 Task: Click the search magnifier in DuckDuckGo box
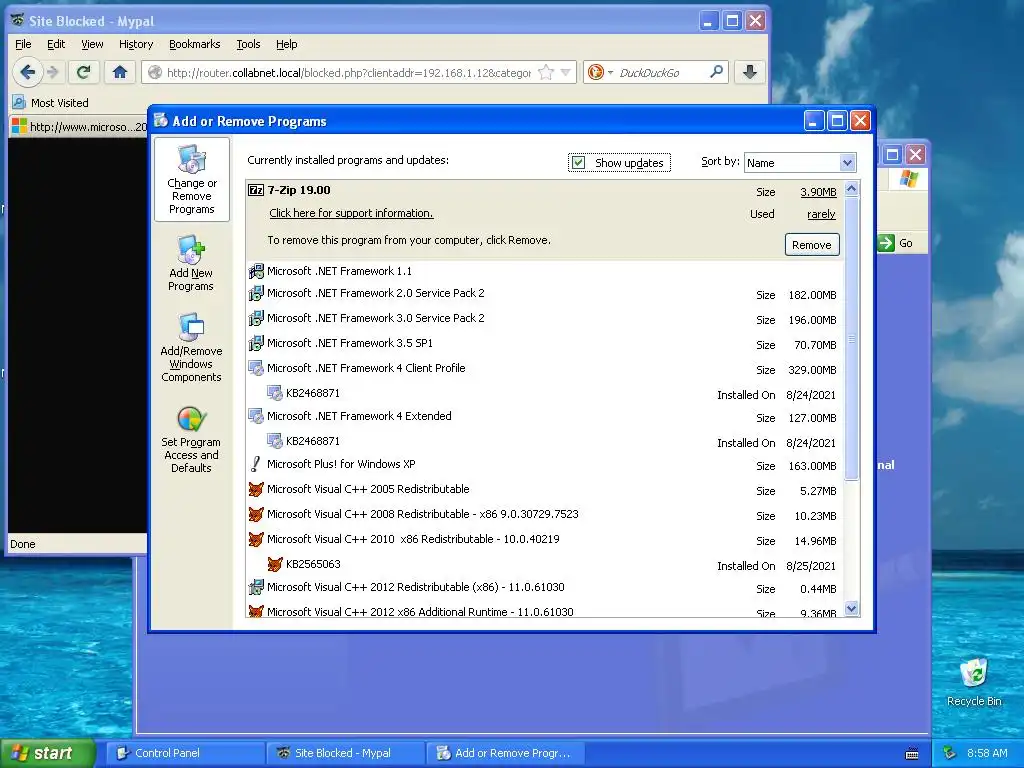pos(716,72)
